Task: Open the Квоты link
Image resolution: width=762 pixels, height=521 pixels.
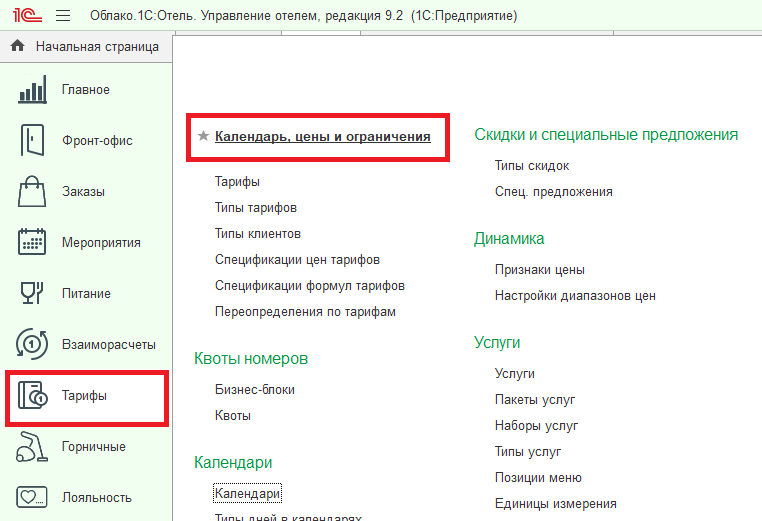Action: pos(233,416)
